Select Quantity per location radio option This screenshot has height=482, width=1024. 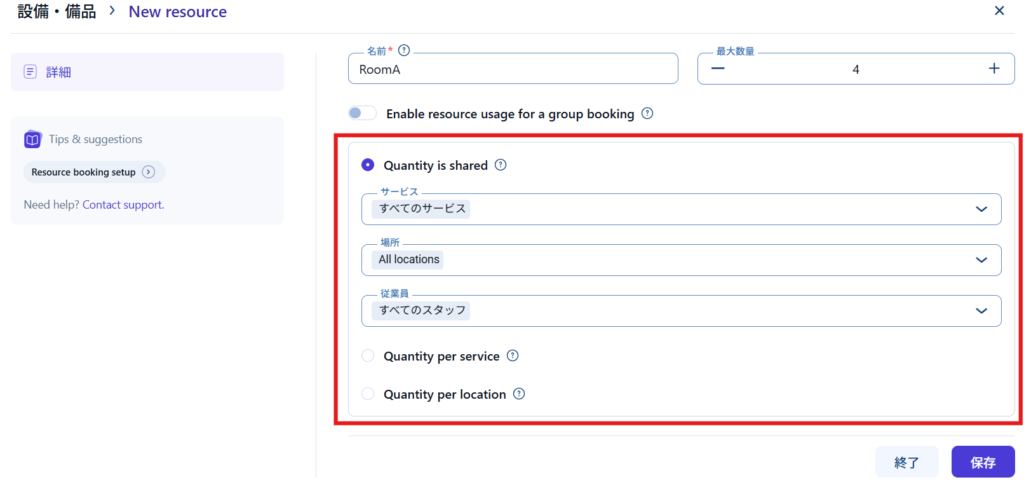click(x=368, y=394)
